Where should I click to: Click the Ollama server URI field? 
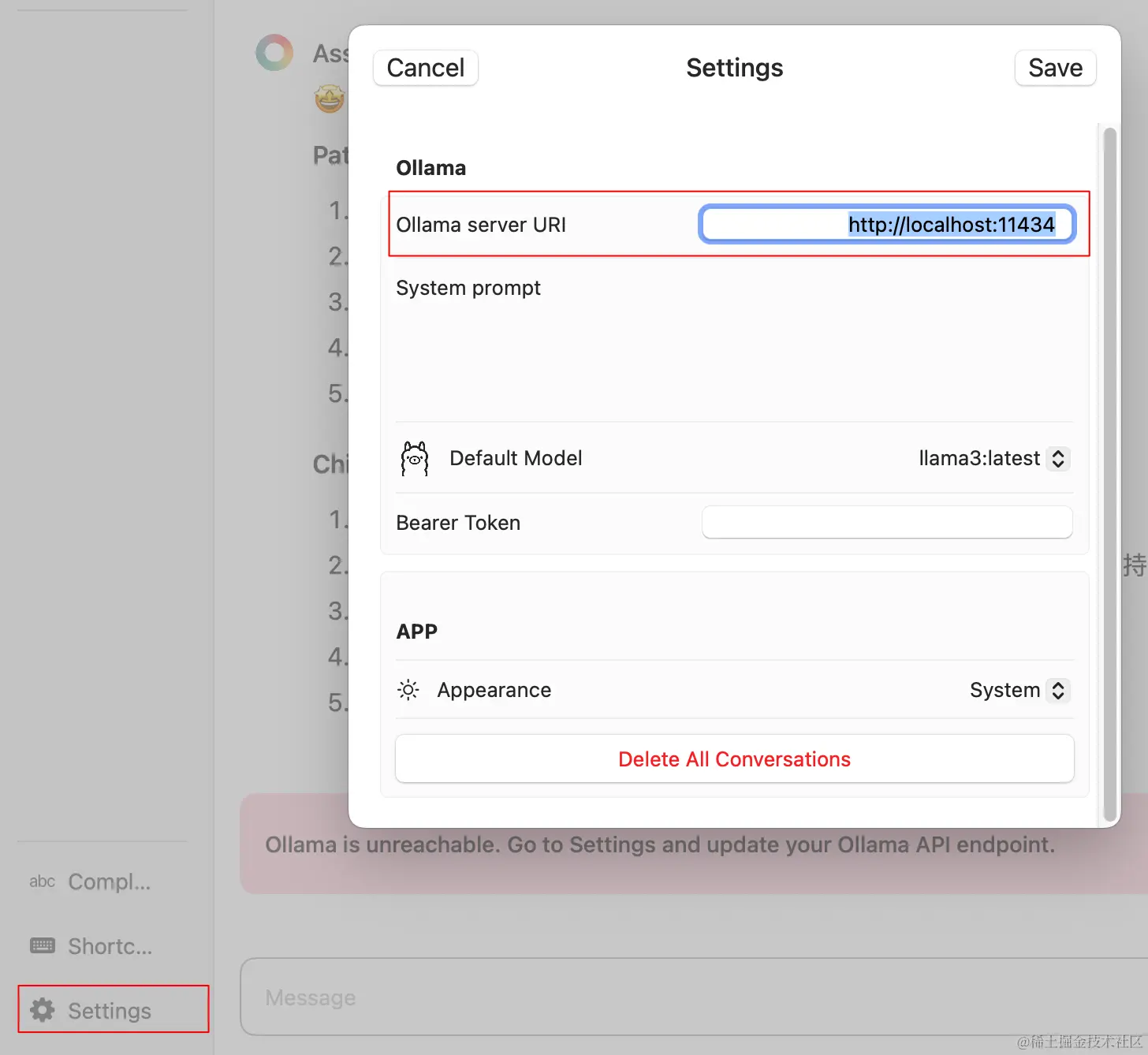pos(887,225)
